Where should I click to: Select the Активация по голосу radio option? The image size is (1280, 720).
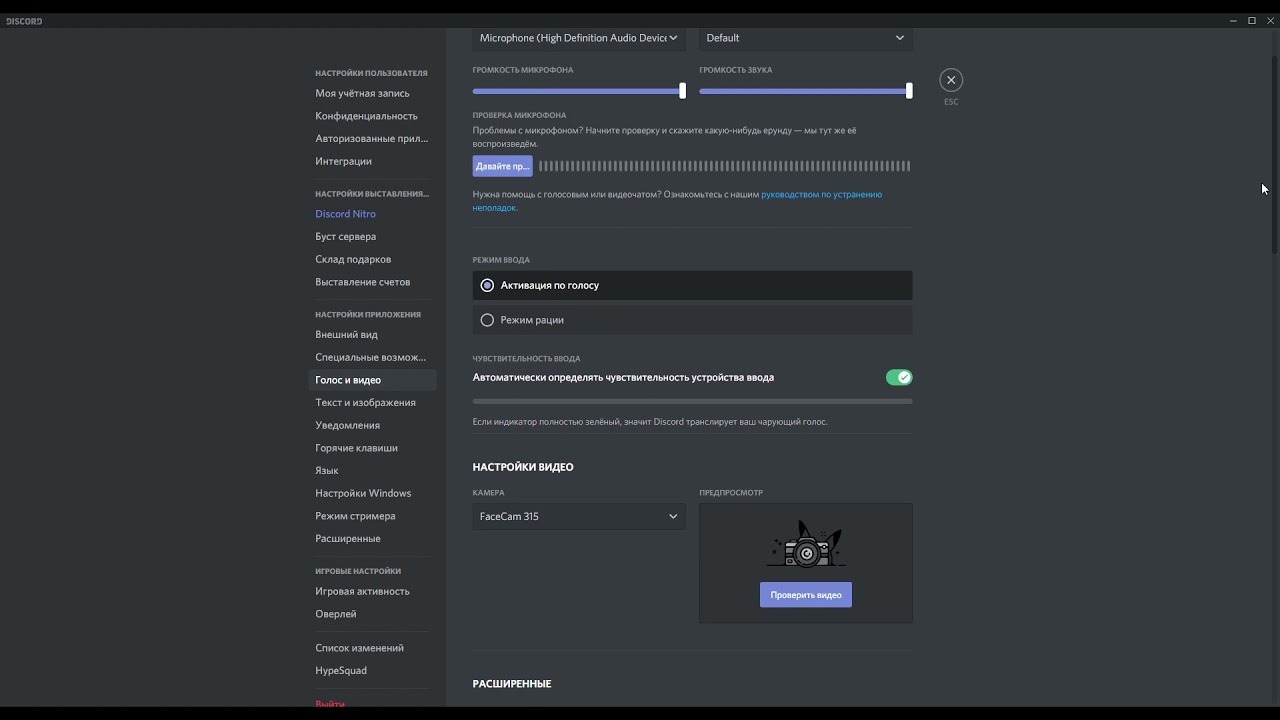(x=692, y=285)
